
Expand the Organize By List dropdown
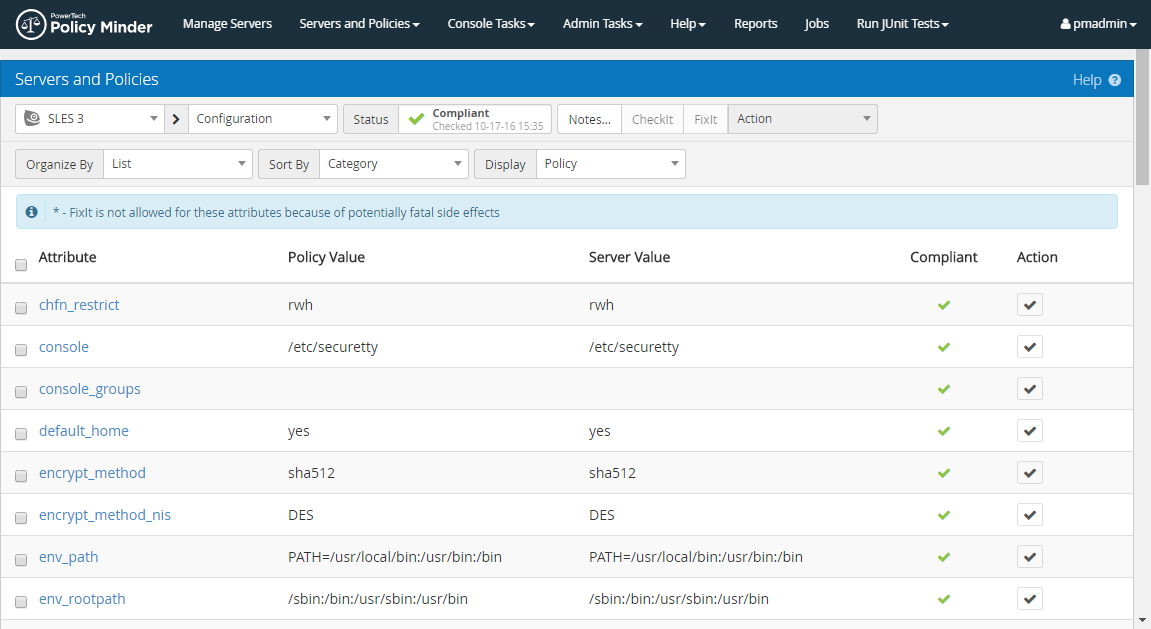coord(177,164)
